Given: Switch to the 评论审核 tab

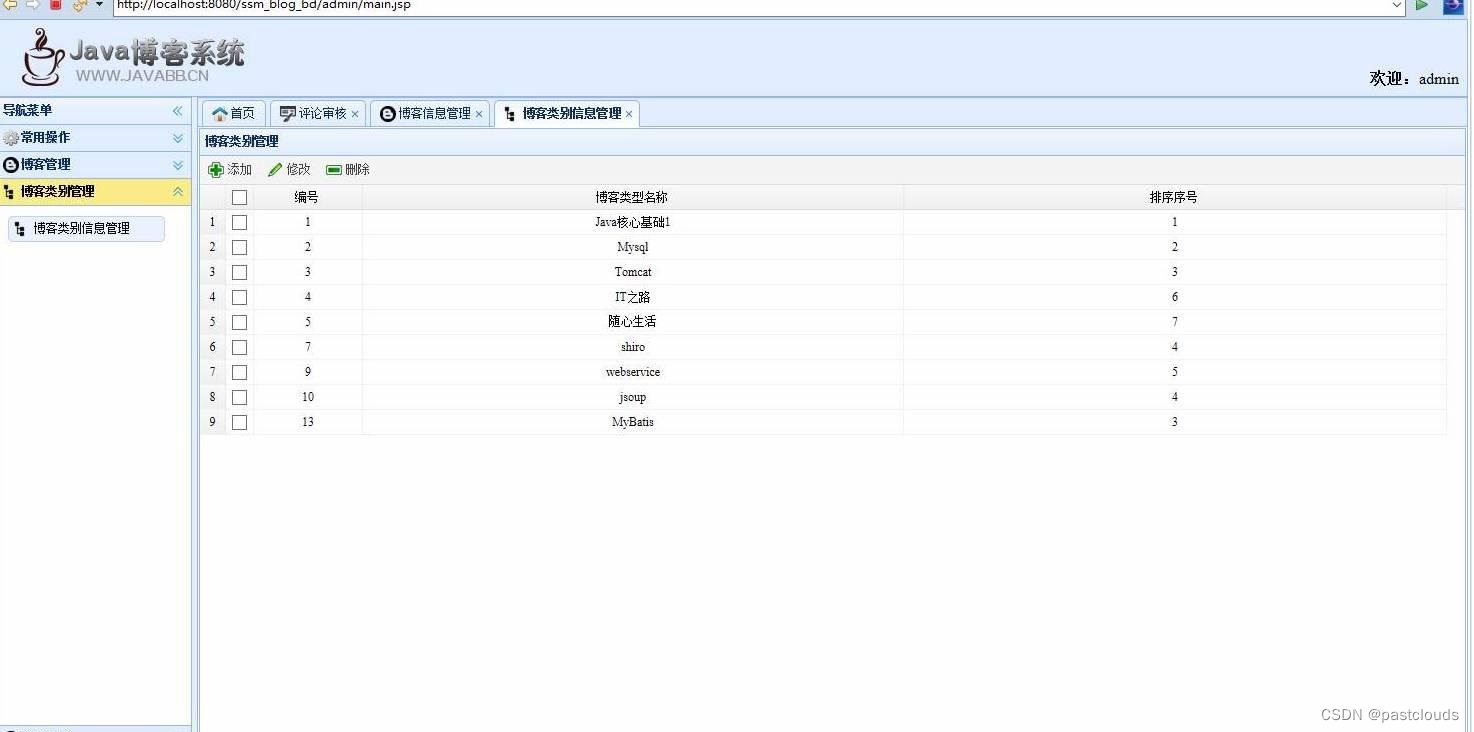Looking at the screenshot, I should pyautogui.click(x=318, y=114).
